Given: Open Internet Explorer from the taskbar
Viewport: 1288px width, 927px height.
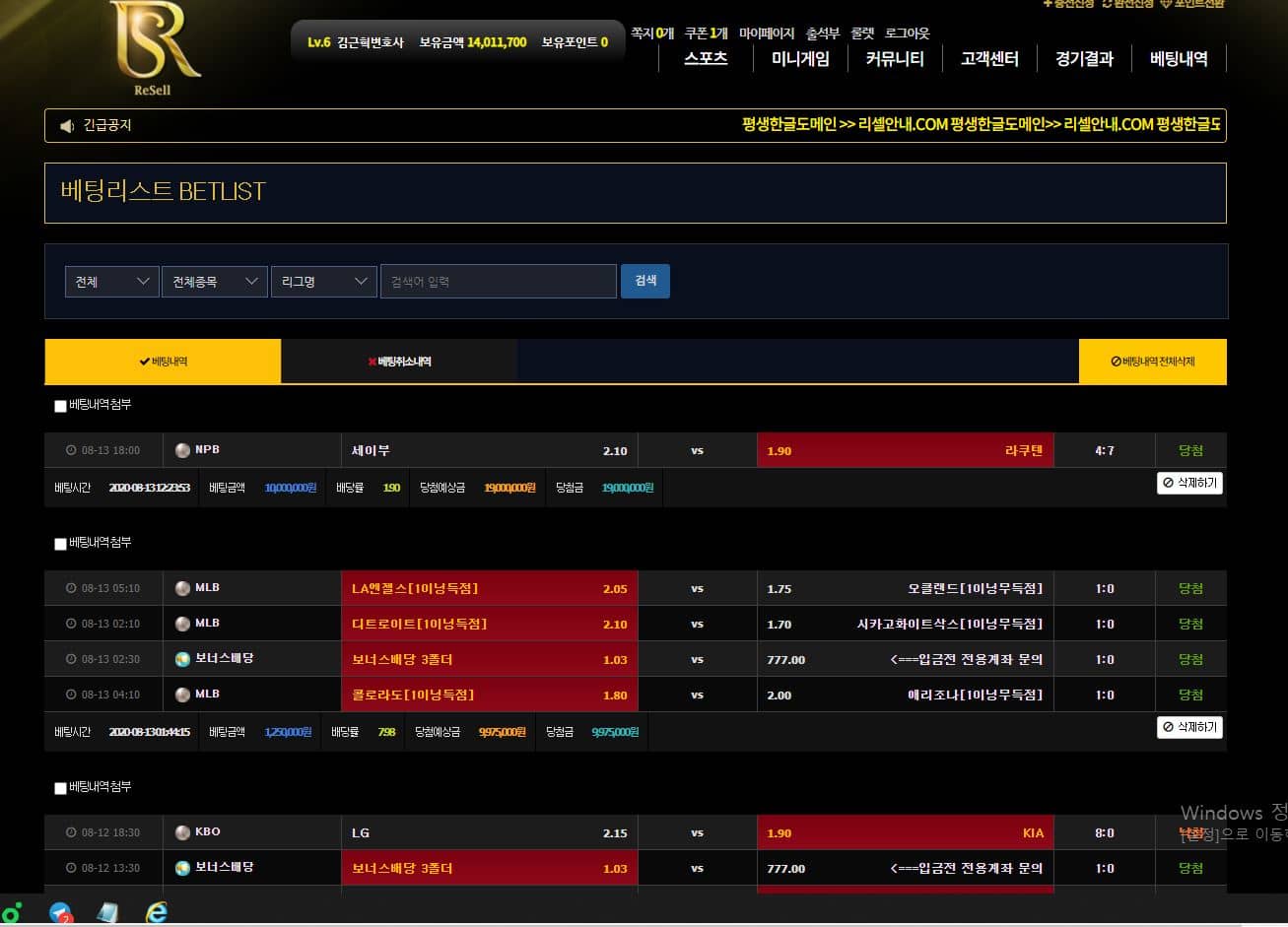Looking at the screenshot, I should [x=156, y=913].
